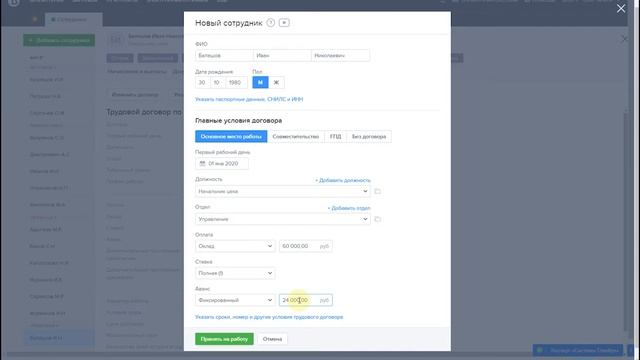
Task: Click the Отмена button
Action: [272, 339]
